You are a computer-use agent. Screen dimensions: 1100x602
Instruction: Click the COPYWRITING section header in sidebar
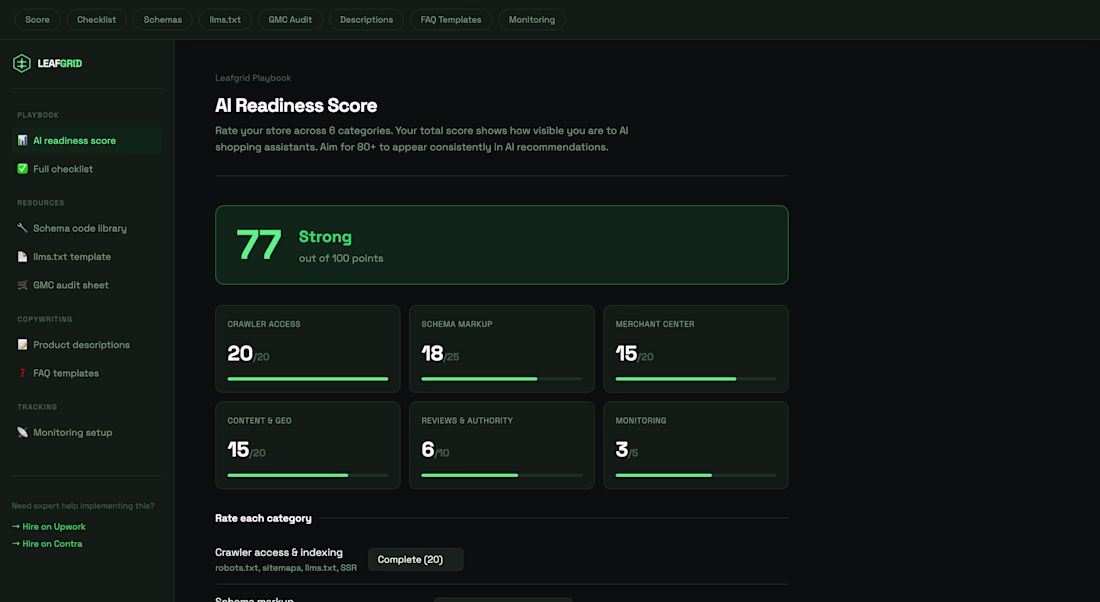tap(45, 319)
